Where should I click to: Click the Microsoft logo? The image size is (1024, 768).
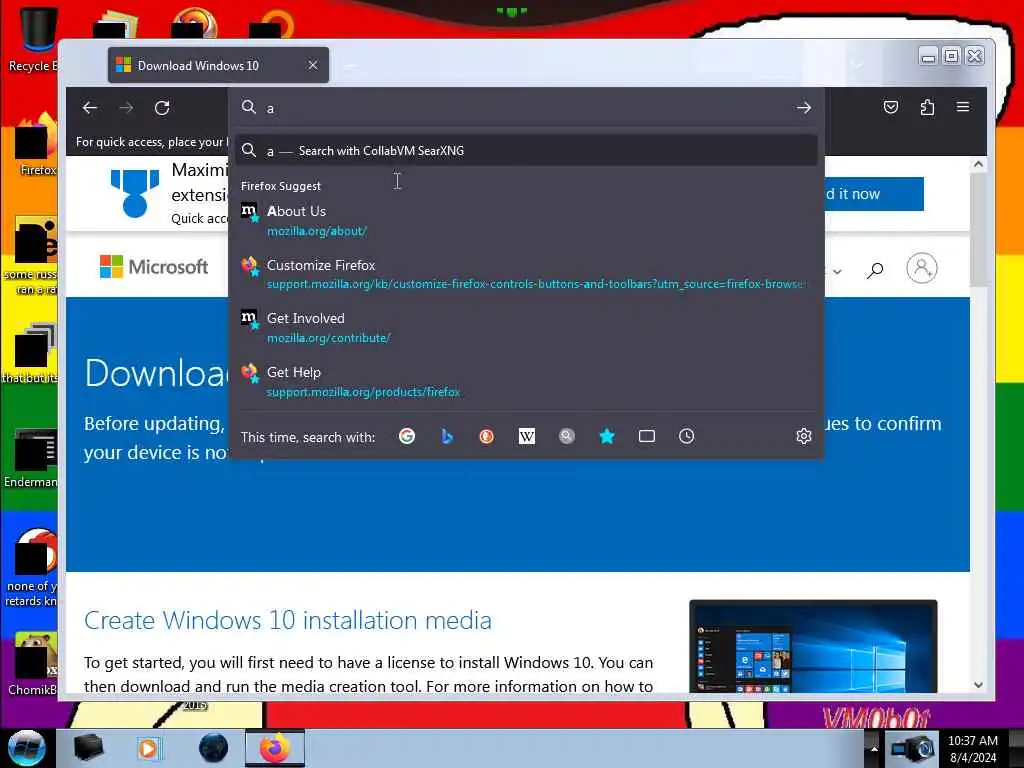coord(154,266)
